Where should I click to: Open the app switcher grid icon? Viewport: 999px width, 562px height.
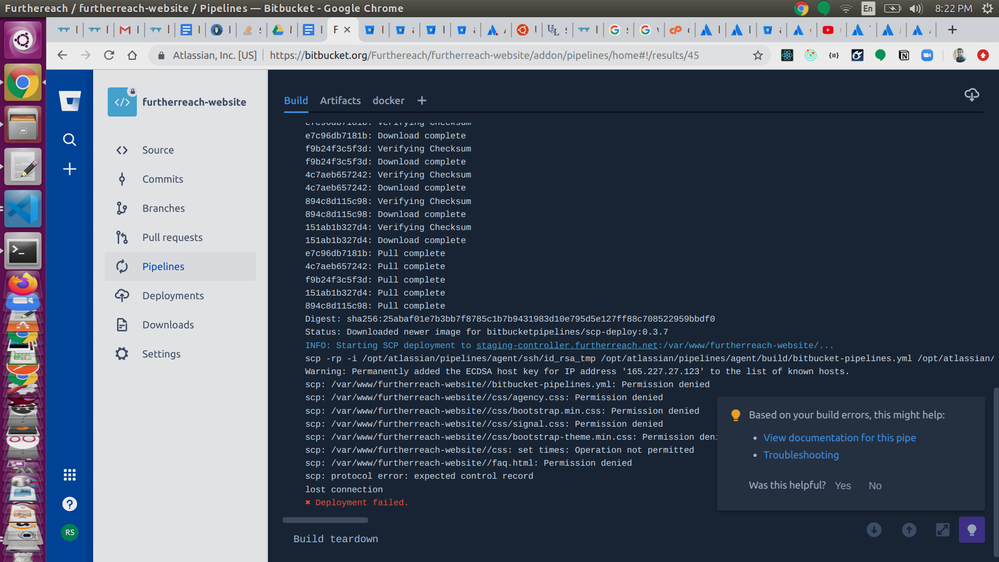(69, 475)
